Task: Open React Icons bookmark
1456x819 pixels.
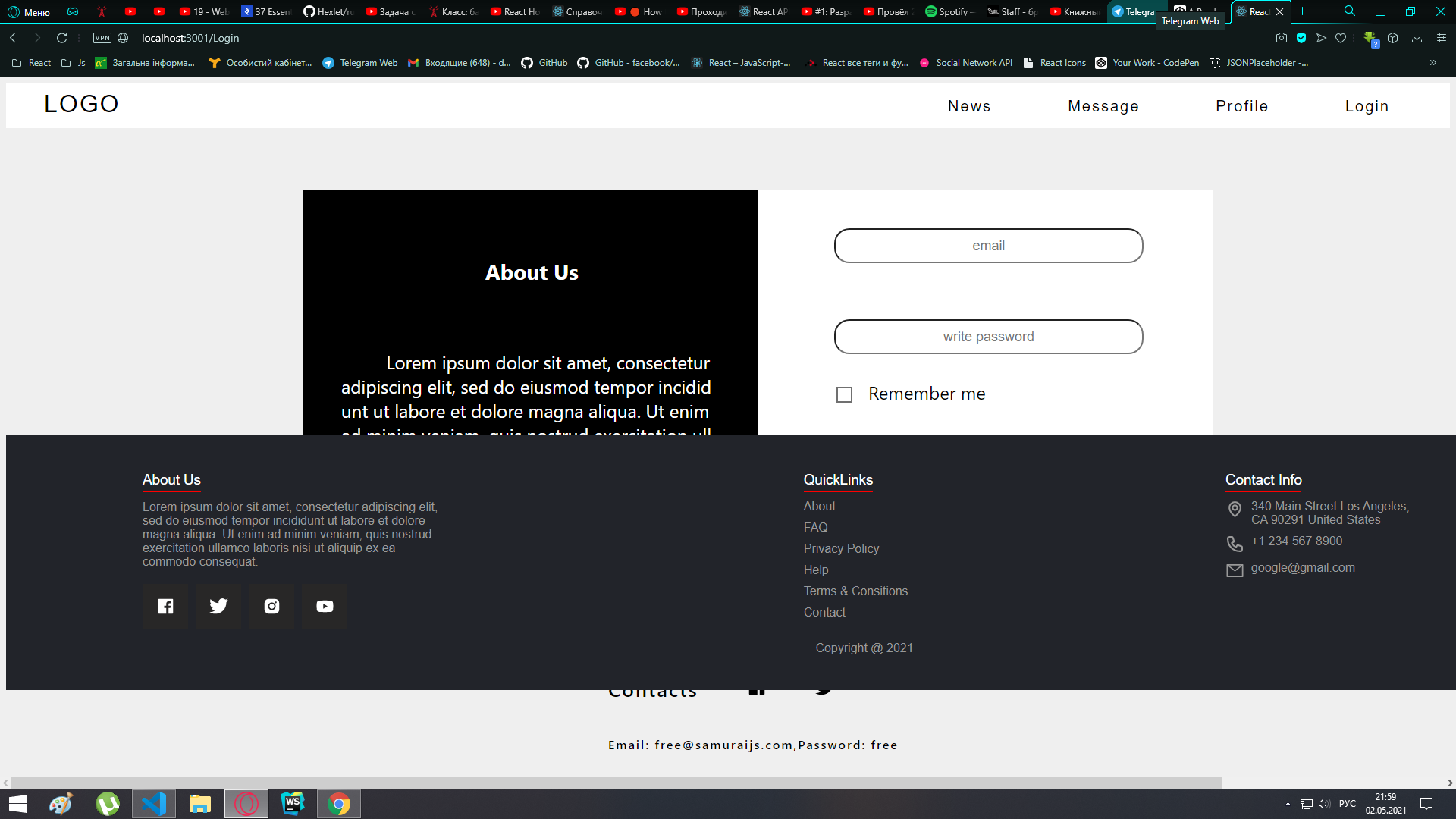Action: tap(1055, 63)
